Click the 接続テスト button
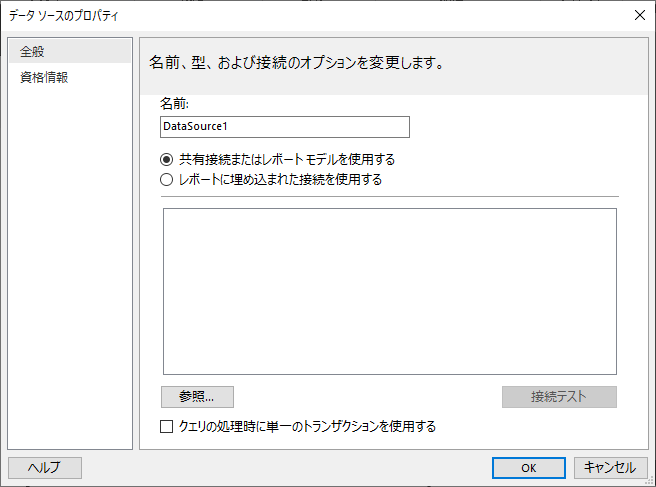656x487 pixels. 559,396
